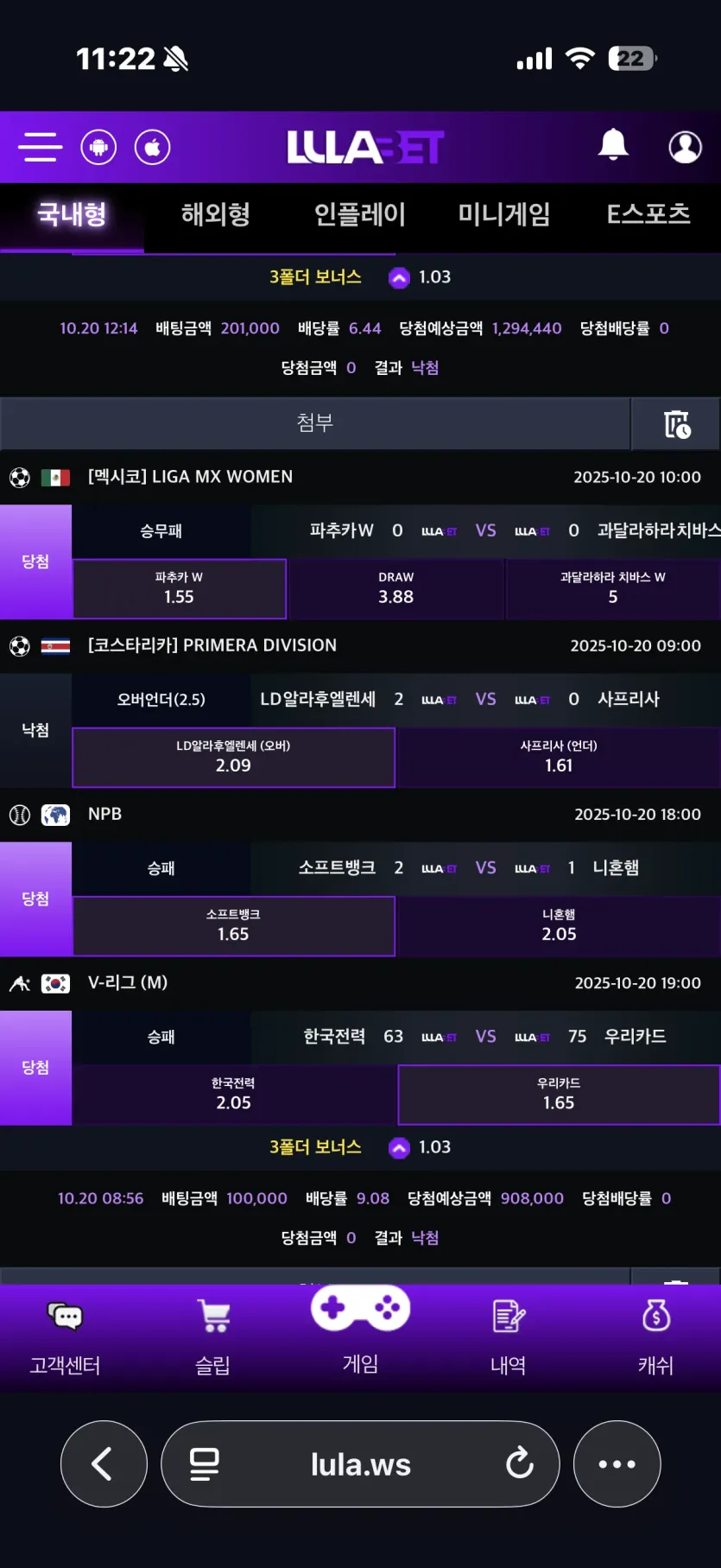Tap the Android app download icon
The width and height of the screenshot is (721, 1568).
point(98,147)
